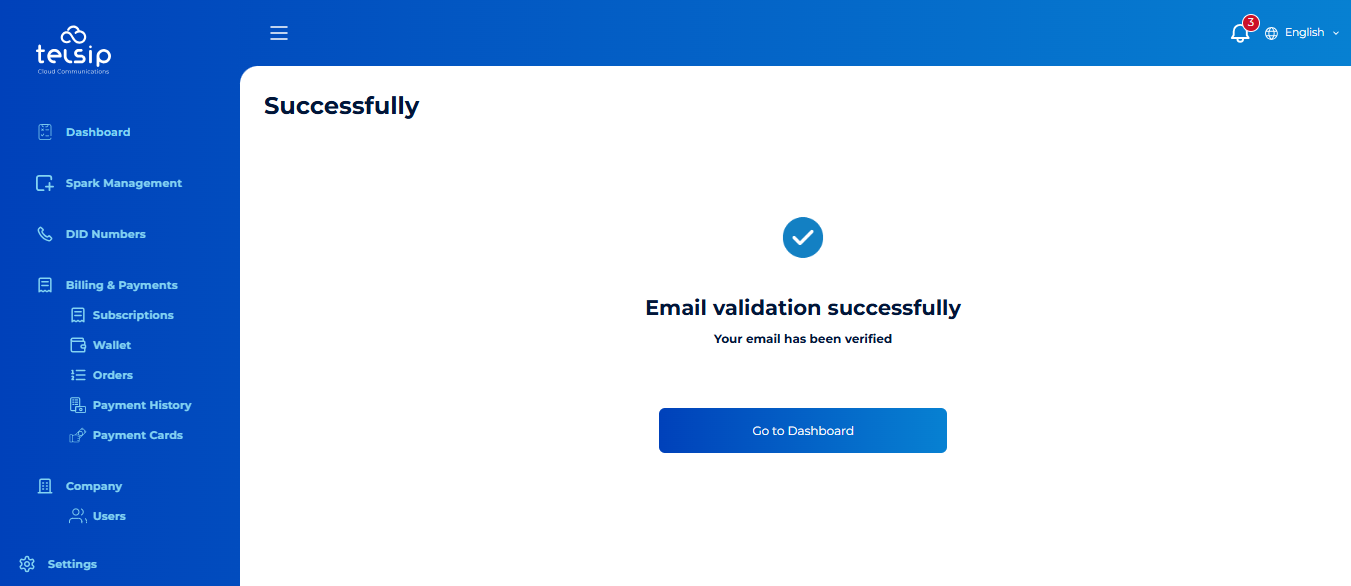Collapse the Company section
Image resolution: width=1351 pixels, height=586 pixels.
[93, 486]
